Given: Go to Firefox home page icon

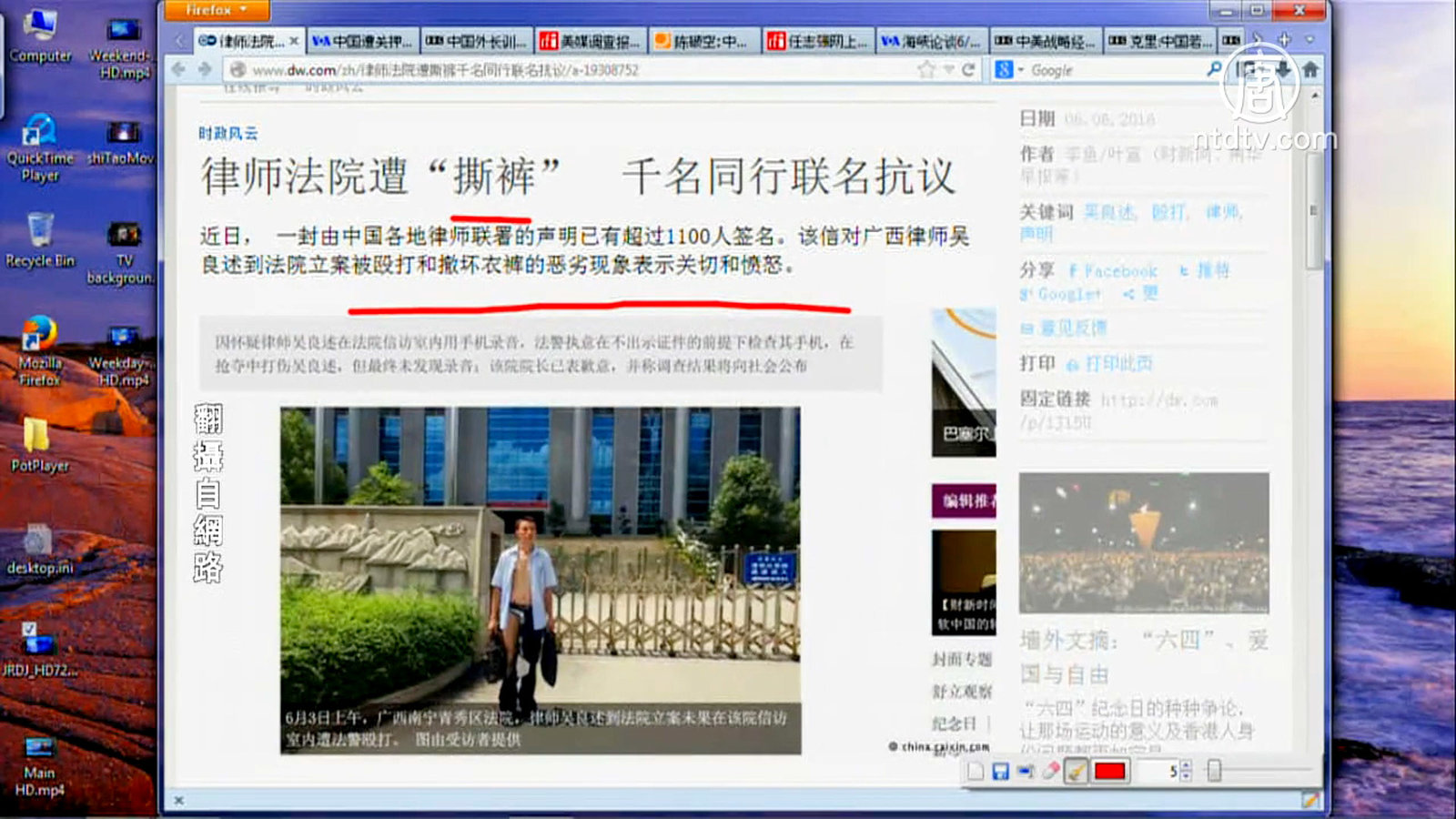Looking at the screenshot, I should 1310,69.
